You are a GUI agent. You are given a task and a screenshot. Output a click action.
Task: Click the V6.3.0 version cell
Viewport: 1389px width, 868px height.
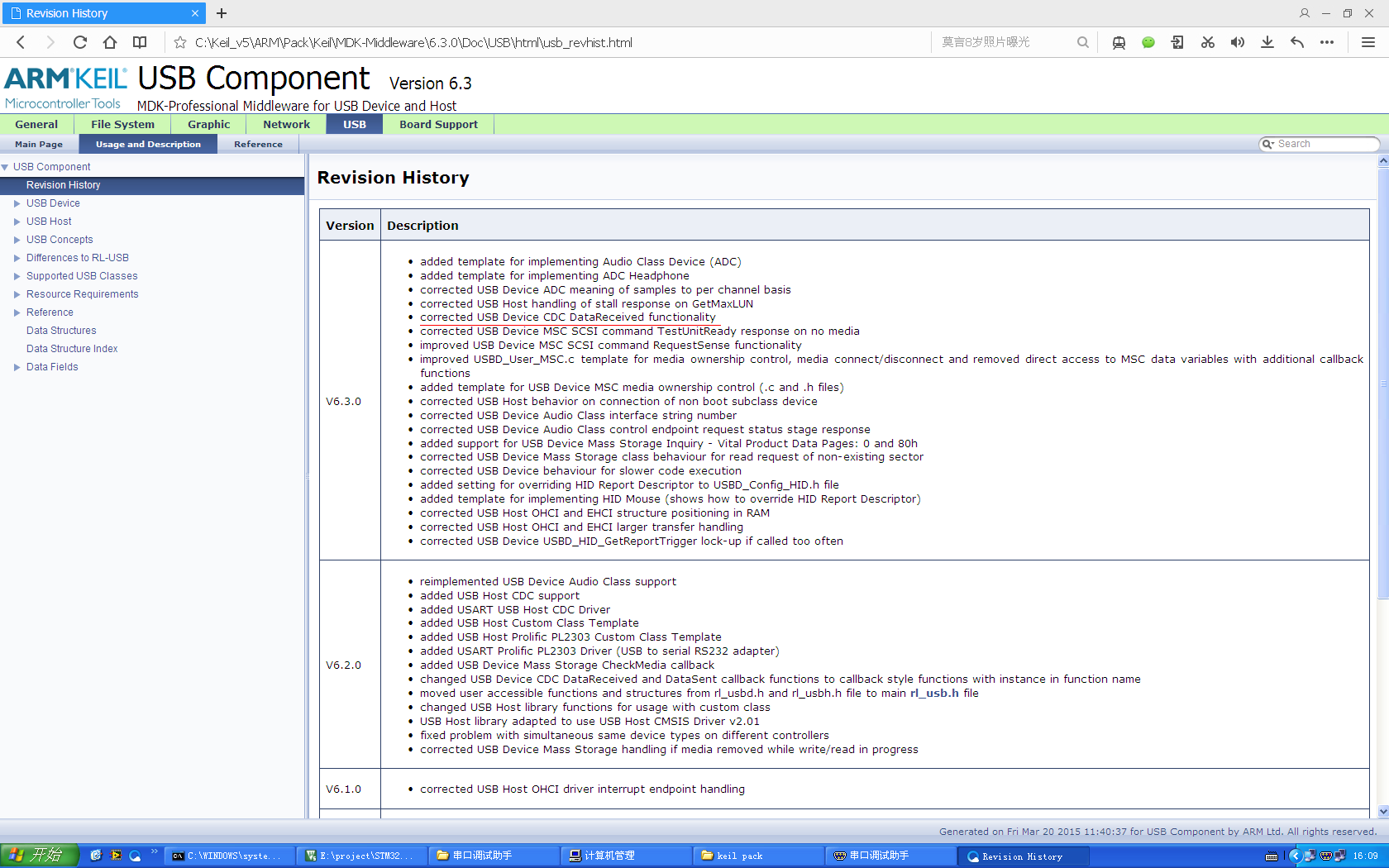350,401
